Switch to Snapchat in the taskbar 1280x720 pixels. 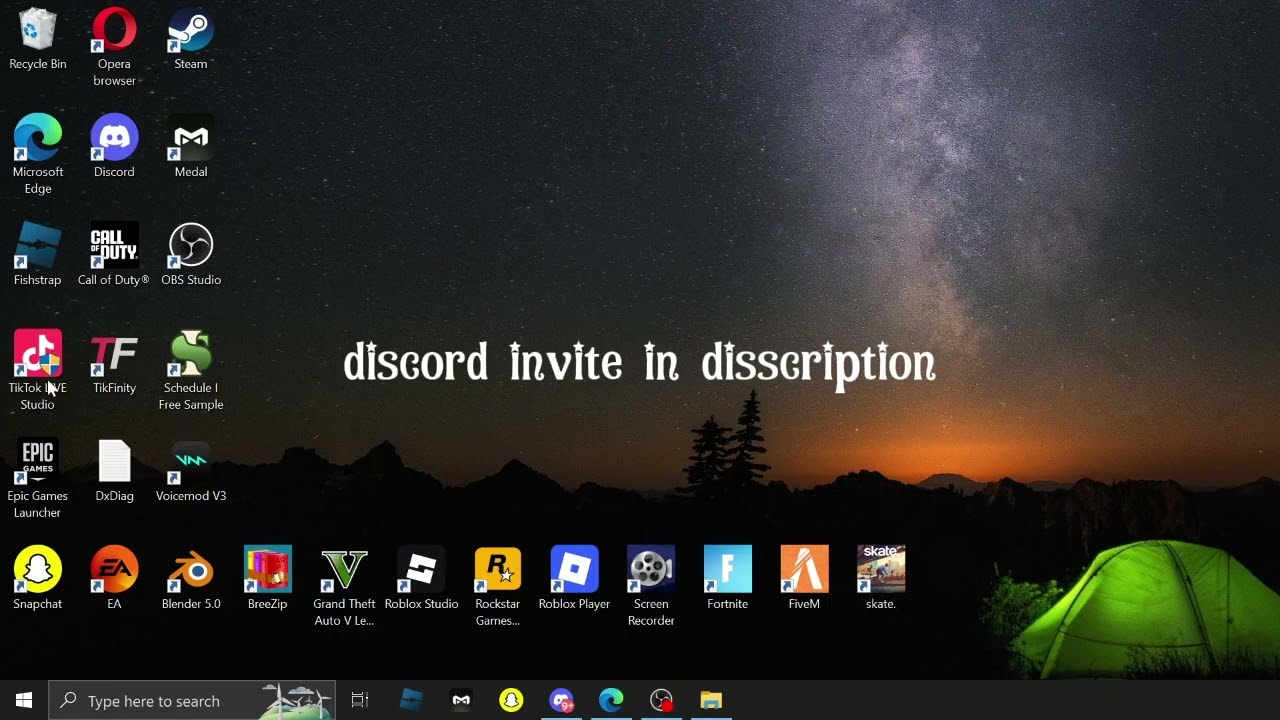point(511,701)
